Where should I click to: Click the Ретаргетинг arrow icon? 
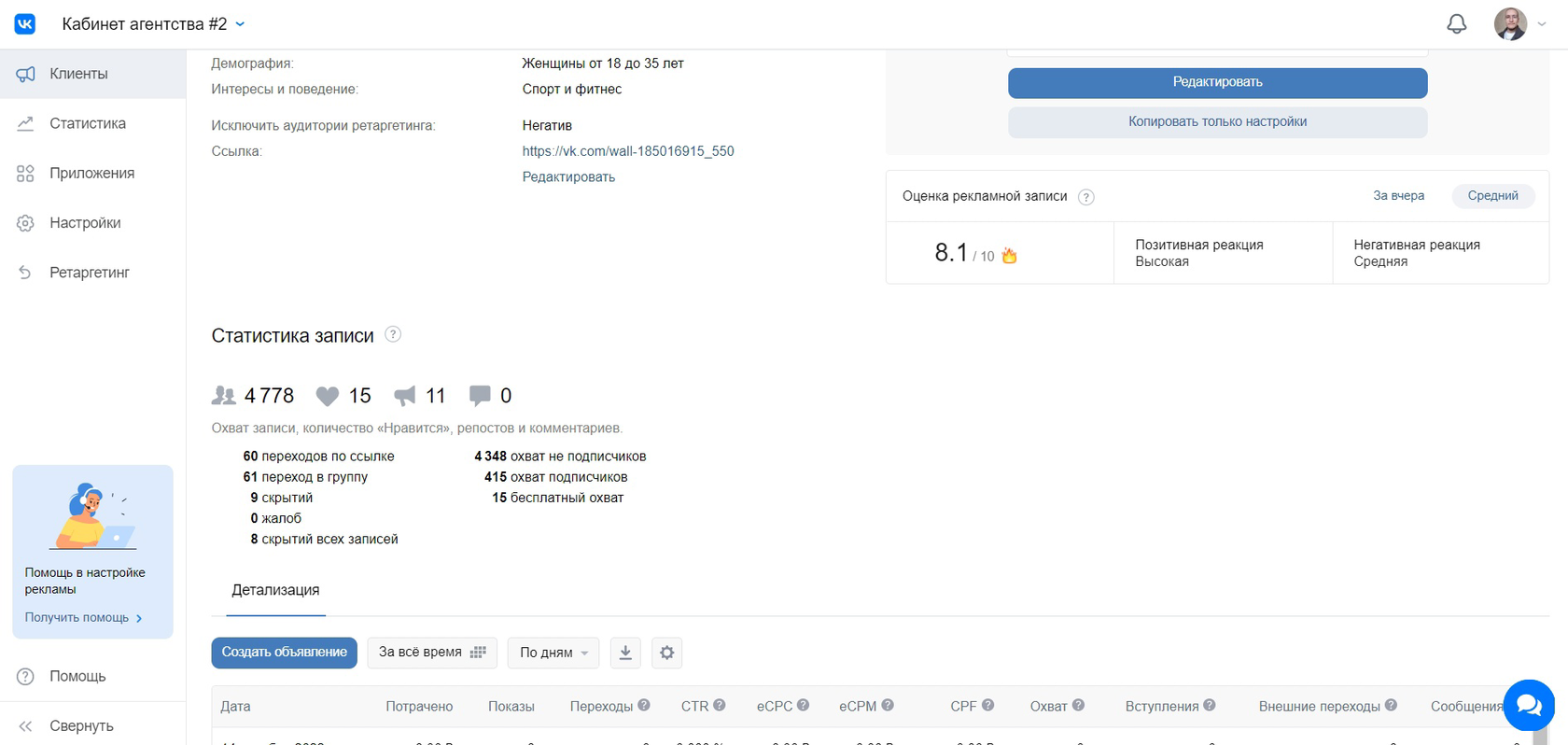(25, 273)
